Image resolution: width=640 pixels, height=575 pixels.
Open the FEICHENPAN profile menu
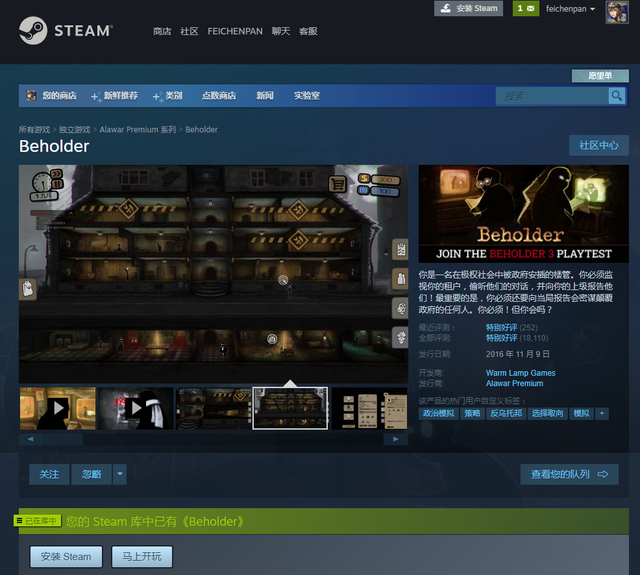[x=235, y=31]
